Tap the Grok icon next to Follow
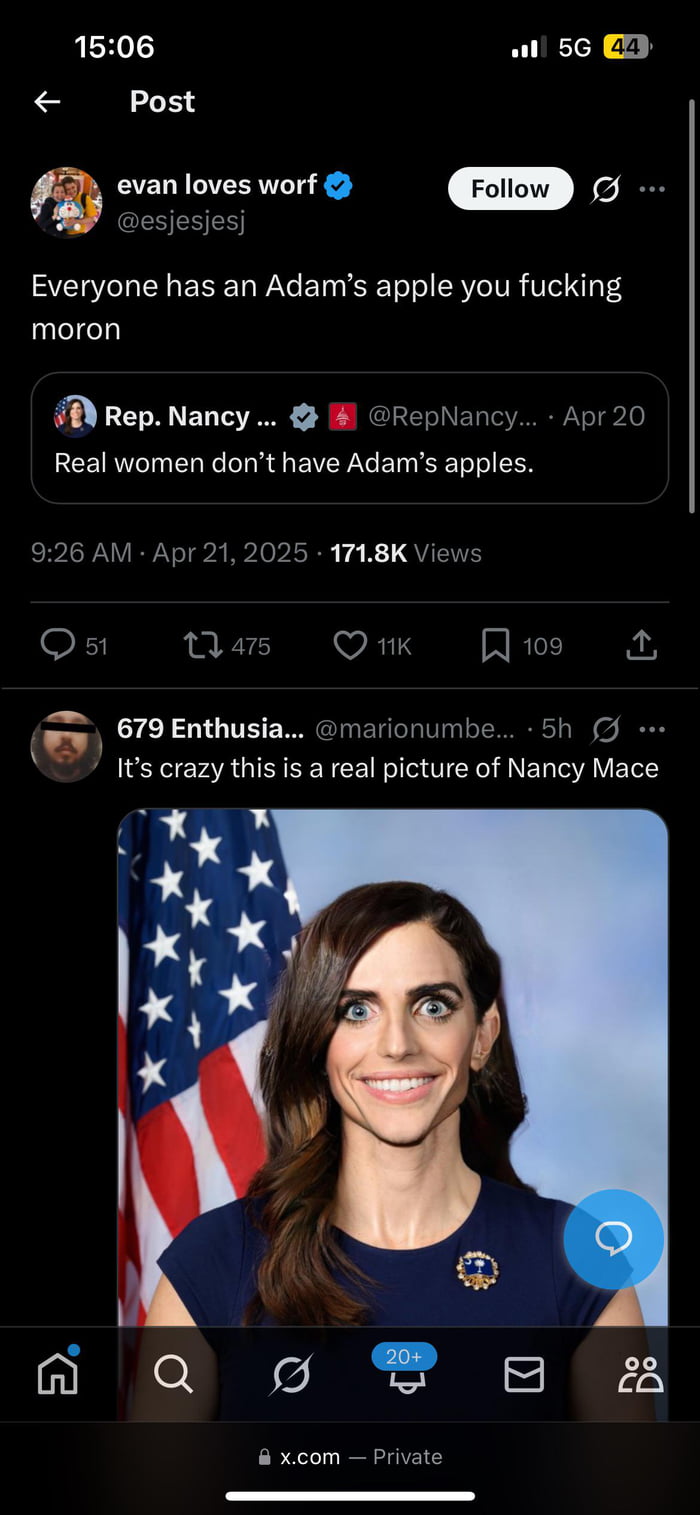The image size is (700, 1515). [x=607, y=188]
